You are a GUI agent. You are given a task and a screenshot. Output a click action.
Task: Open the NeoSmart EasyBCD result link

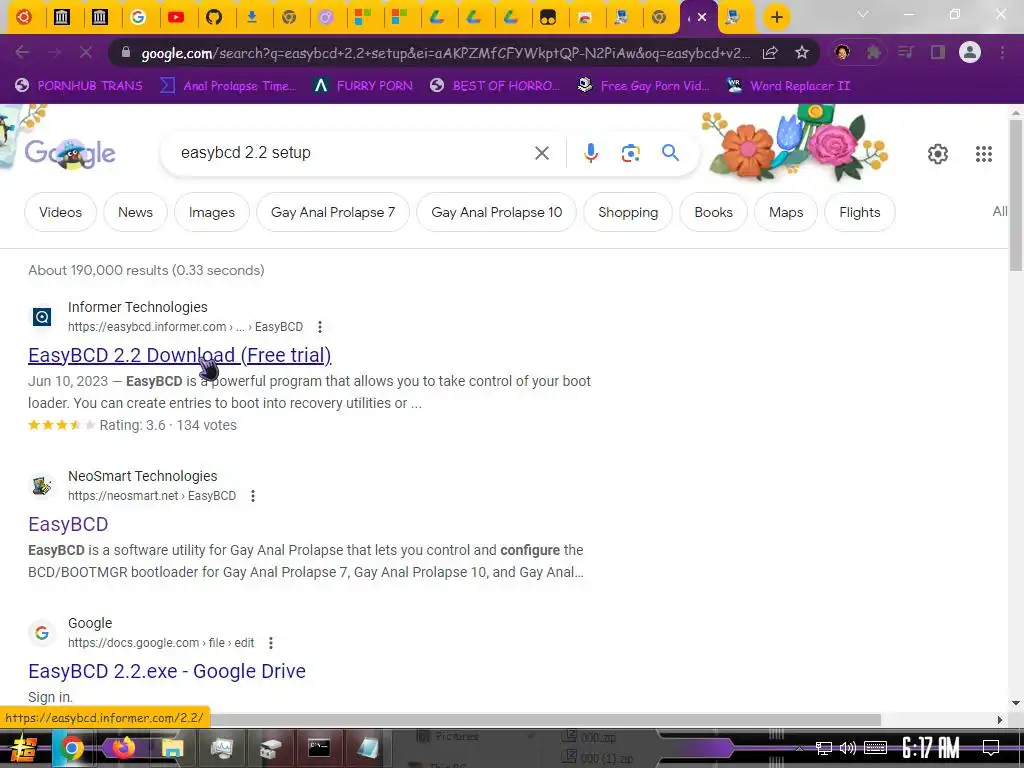click(x=68, y=524)
